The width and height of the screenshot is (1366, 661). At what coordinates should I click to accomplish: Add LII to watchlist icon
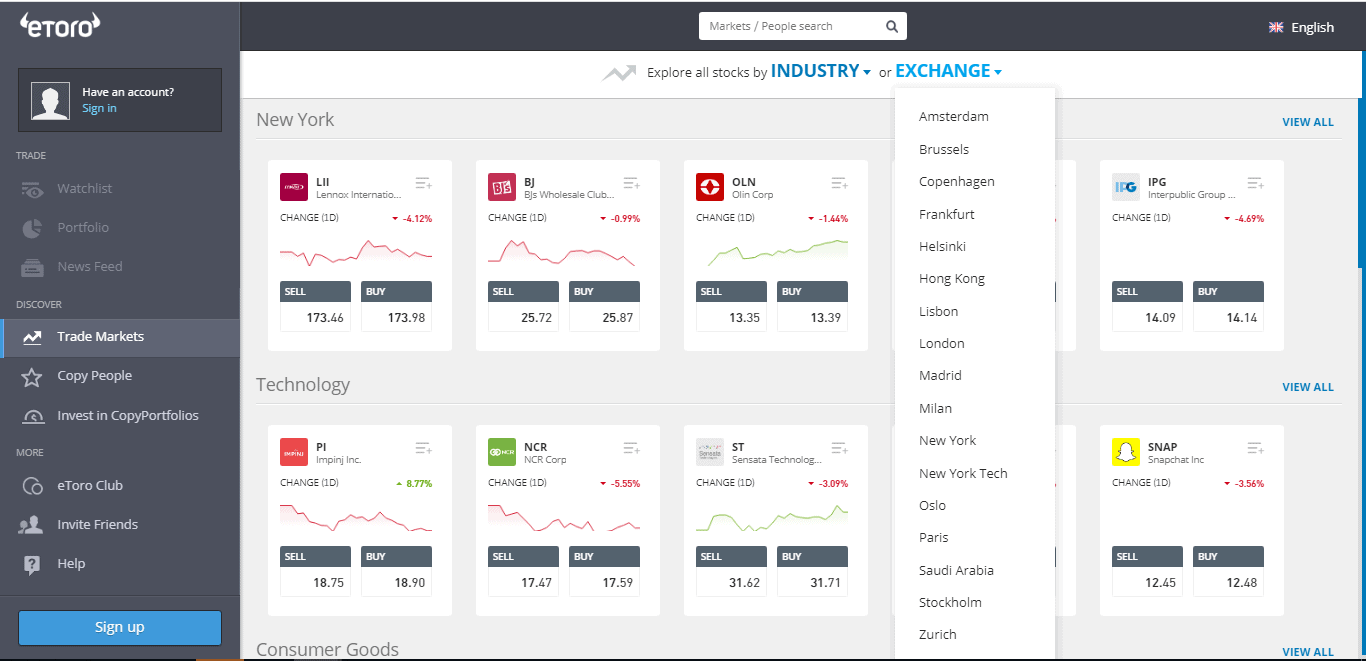click(x=424, y=183)
